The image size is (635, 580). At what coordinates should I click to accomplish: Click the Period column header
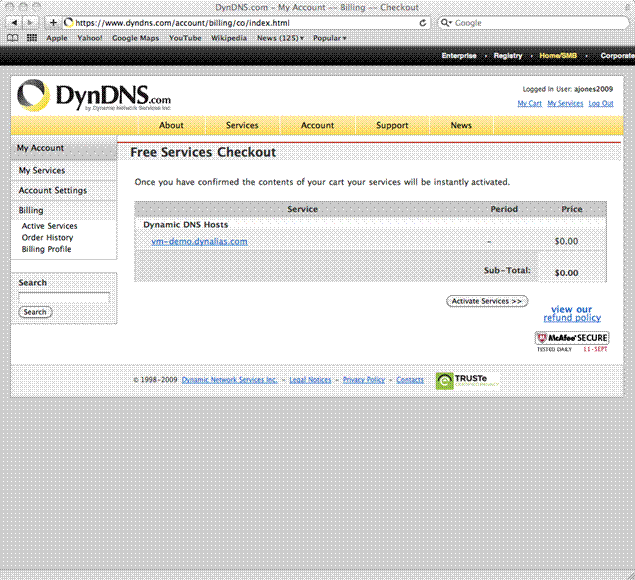(x=504, y=209)
